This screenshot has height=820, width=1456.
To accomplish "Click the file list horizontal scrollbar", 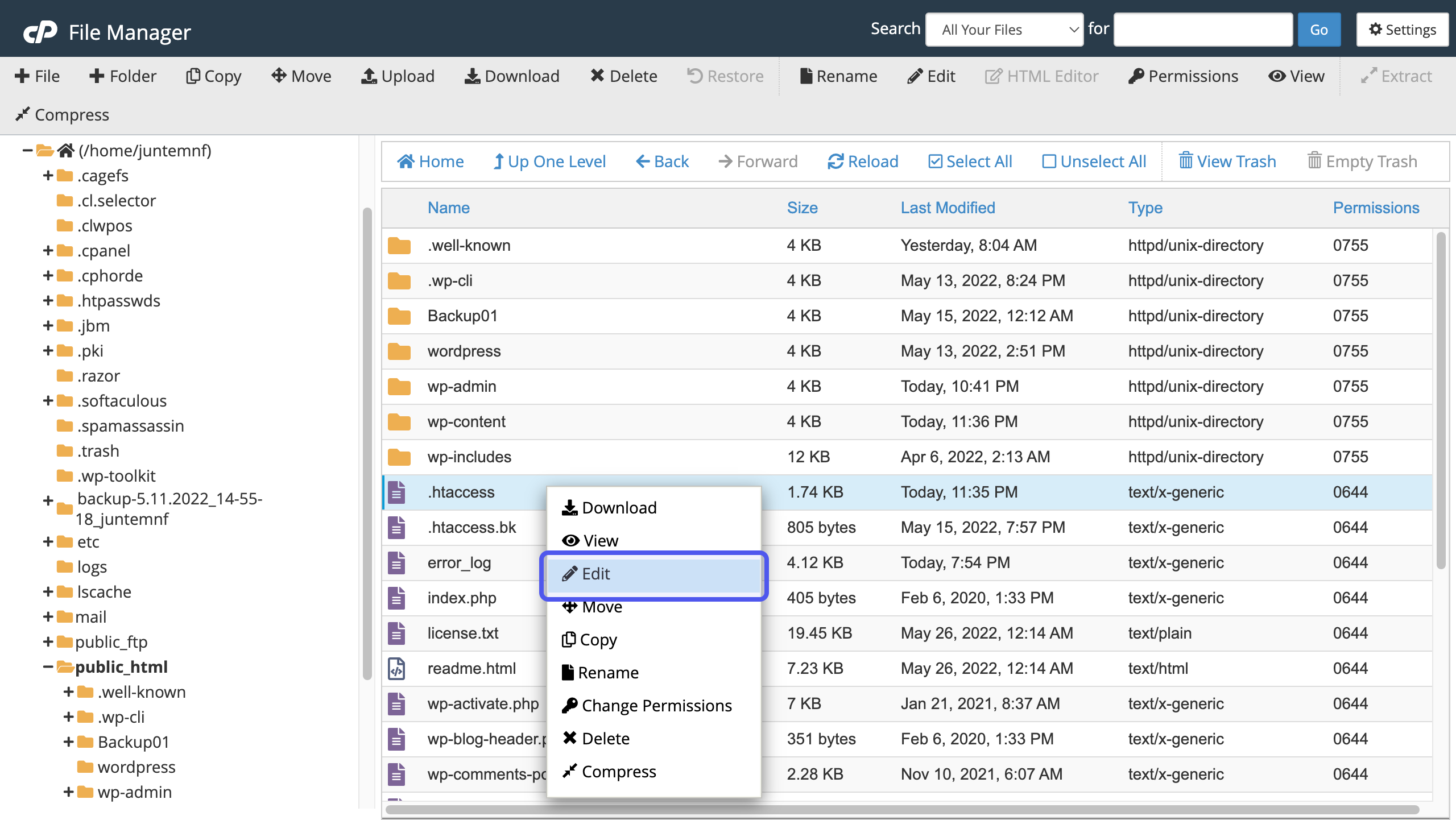I will tap(903, 809).
